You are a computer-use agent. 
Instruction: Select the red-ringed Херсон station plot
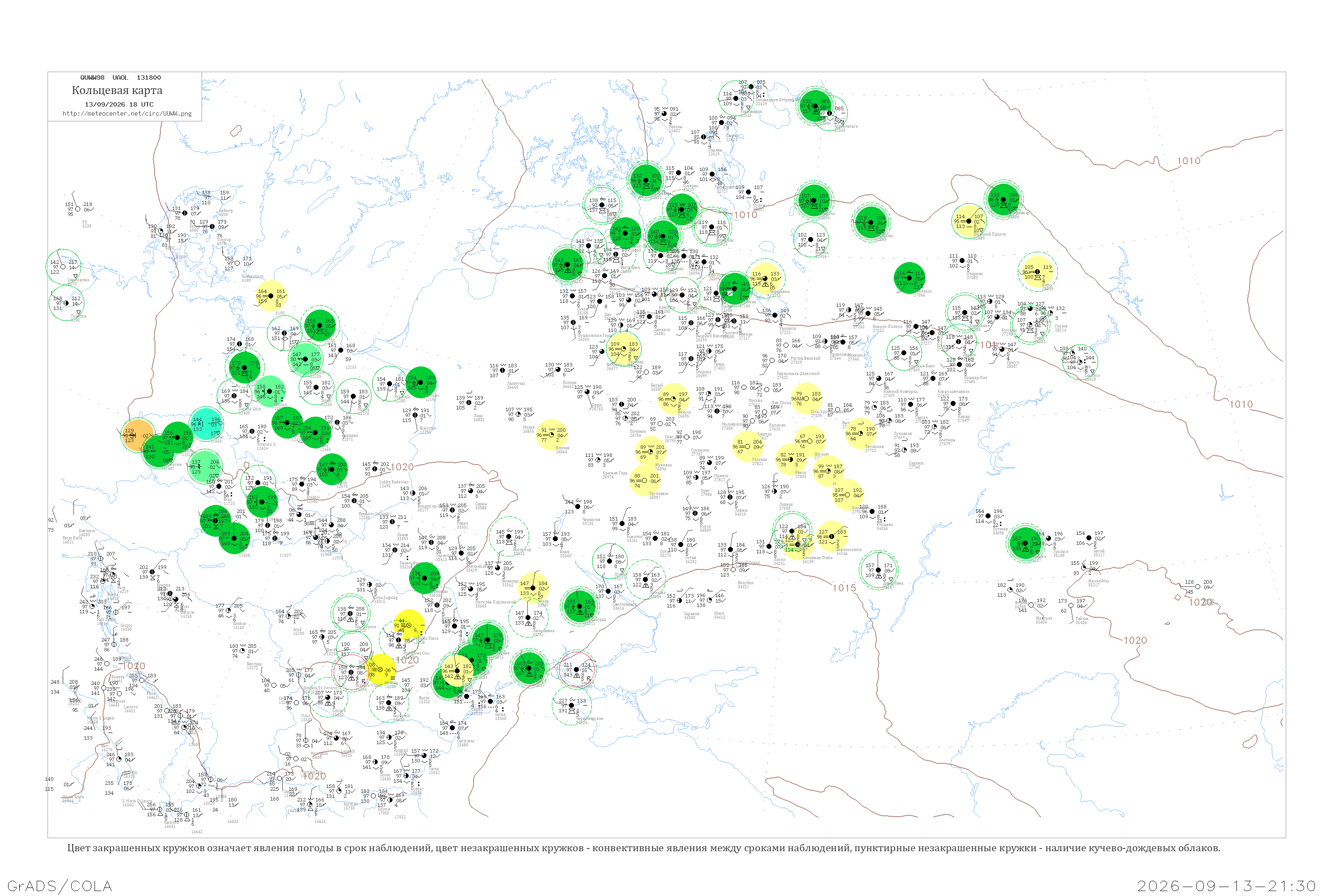click(577, 670)
